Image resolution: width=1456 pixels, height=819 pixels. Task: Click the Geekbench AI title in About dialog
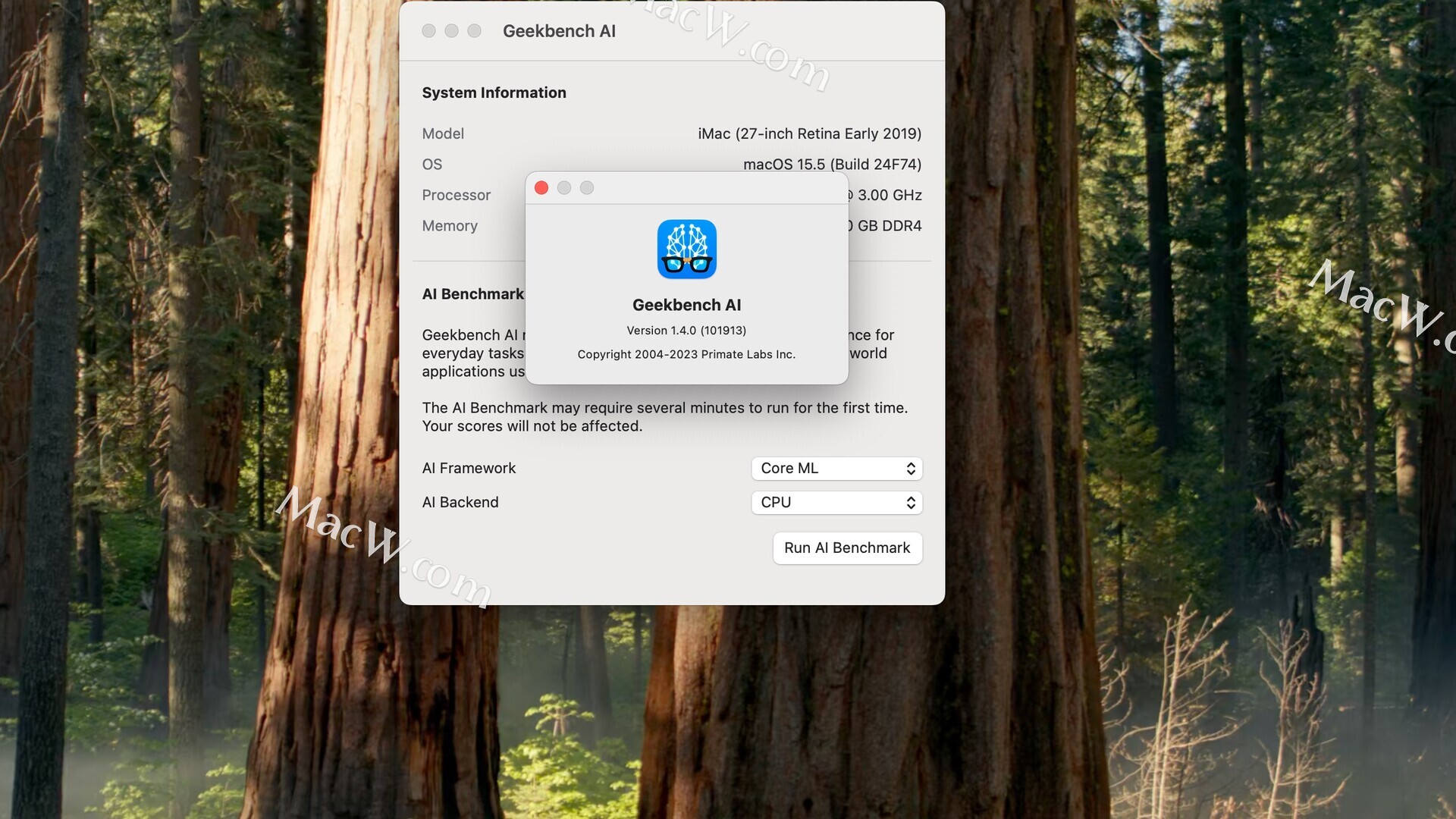click(686, 305)
